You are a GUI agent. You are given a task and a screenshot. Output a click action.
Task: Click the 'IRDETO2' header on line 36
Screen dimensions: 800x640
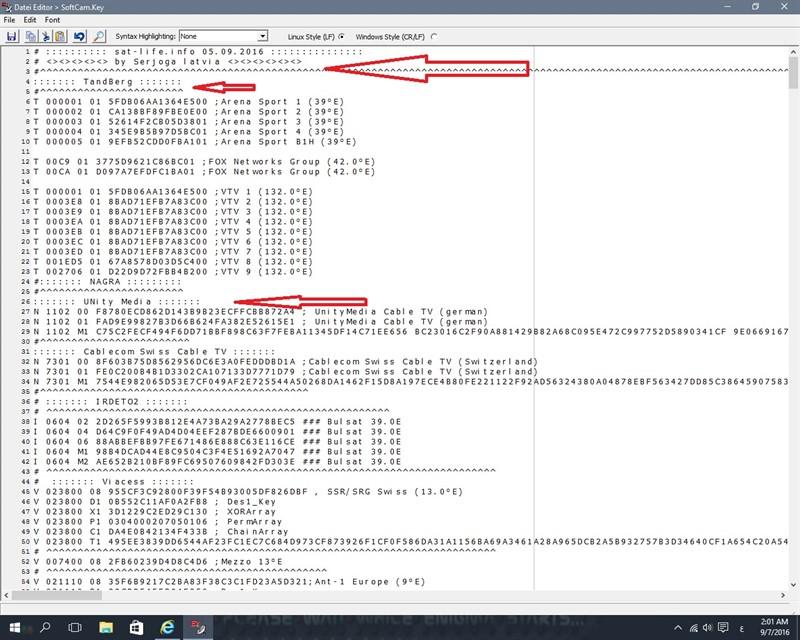(x=117, y=402)
